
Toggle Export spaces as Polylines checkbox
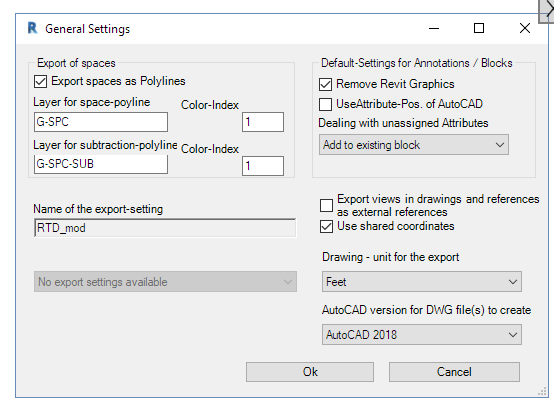pyautogui.click(x=41, y=81)
